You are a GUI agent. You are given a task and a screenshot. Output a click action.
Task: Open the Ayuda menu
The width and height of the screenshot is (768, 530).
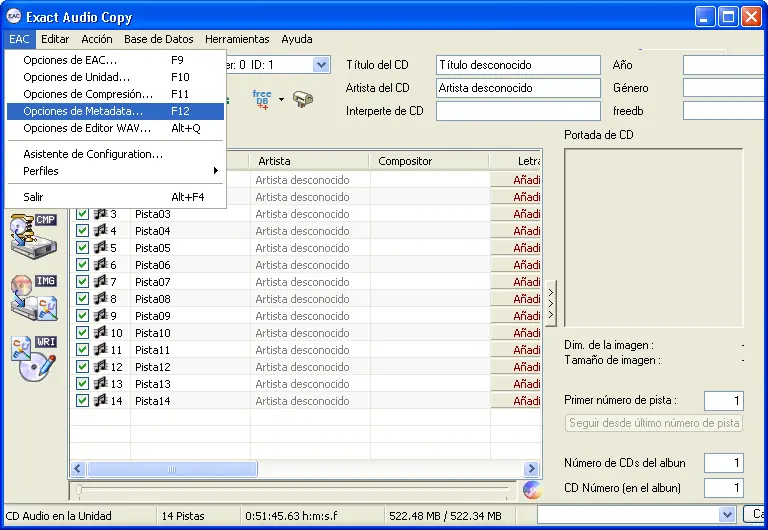pos(297,39)
